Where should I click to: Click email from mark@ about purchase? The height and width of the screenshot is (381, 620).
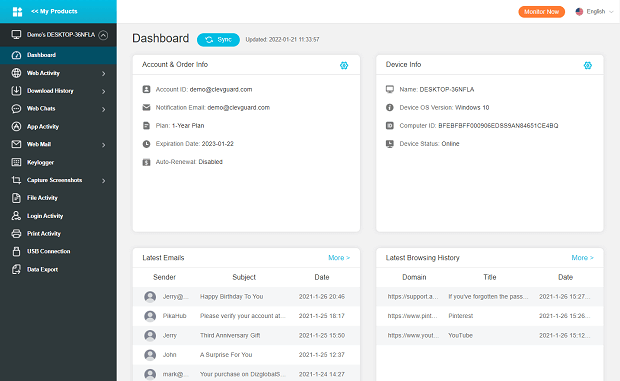(x=246, y=373)
